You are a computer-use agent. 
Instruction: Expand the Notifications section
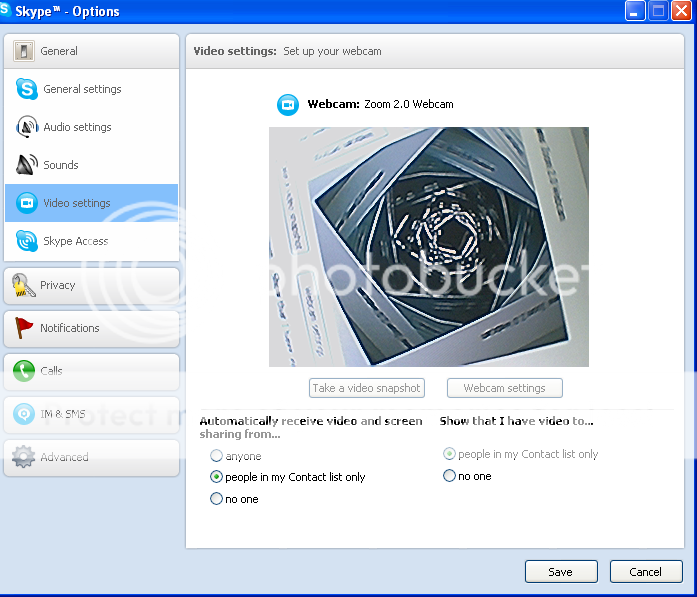click(91, 328)
